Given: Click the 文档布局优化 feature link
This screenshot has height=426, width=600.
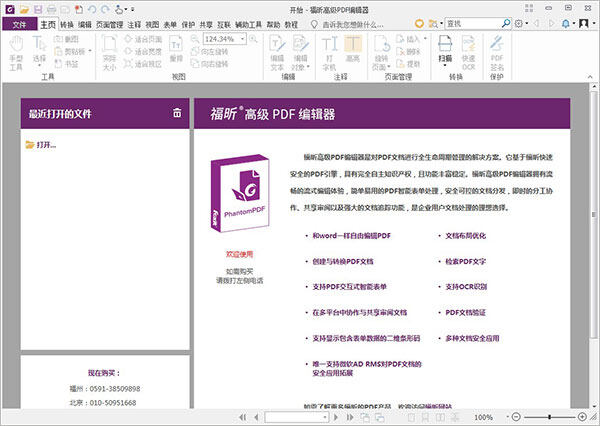Looking at the screenshot, I should point(465,236).
